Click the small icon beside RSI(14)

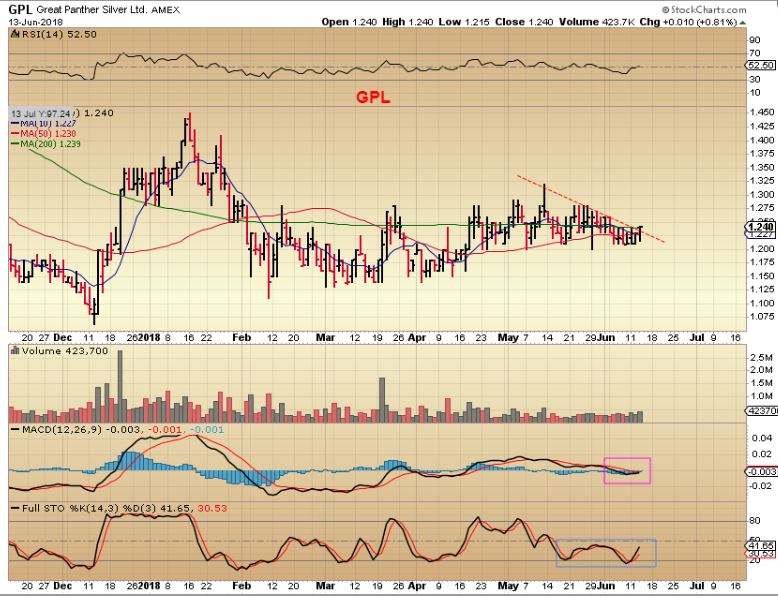(x=14, y=34)
